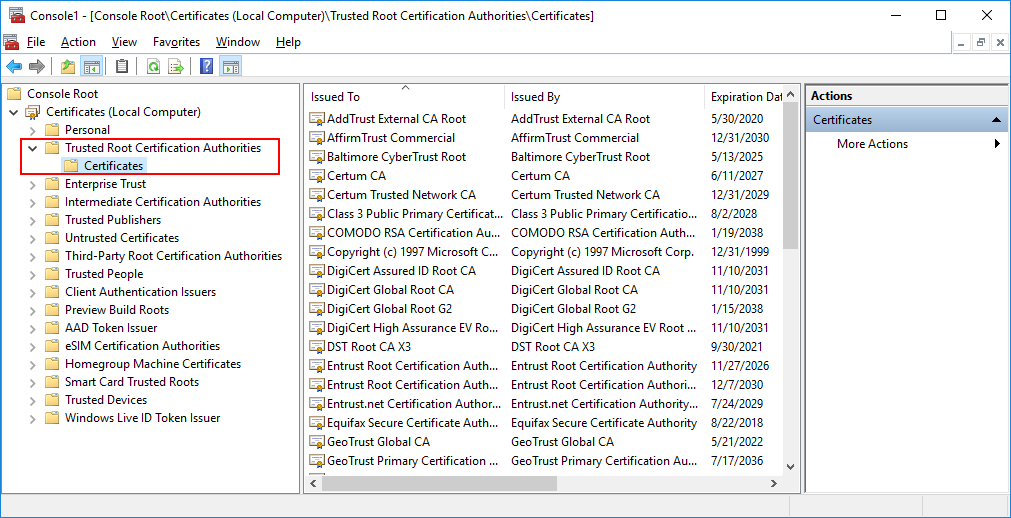Click the Forward arrow toolbar icon
Viewport: 1011px width, 518px height.
click(x=37, y=66)
